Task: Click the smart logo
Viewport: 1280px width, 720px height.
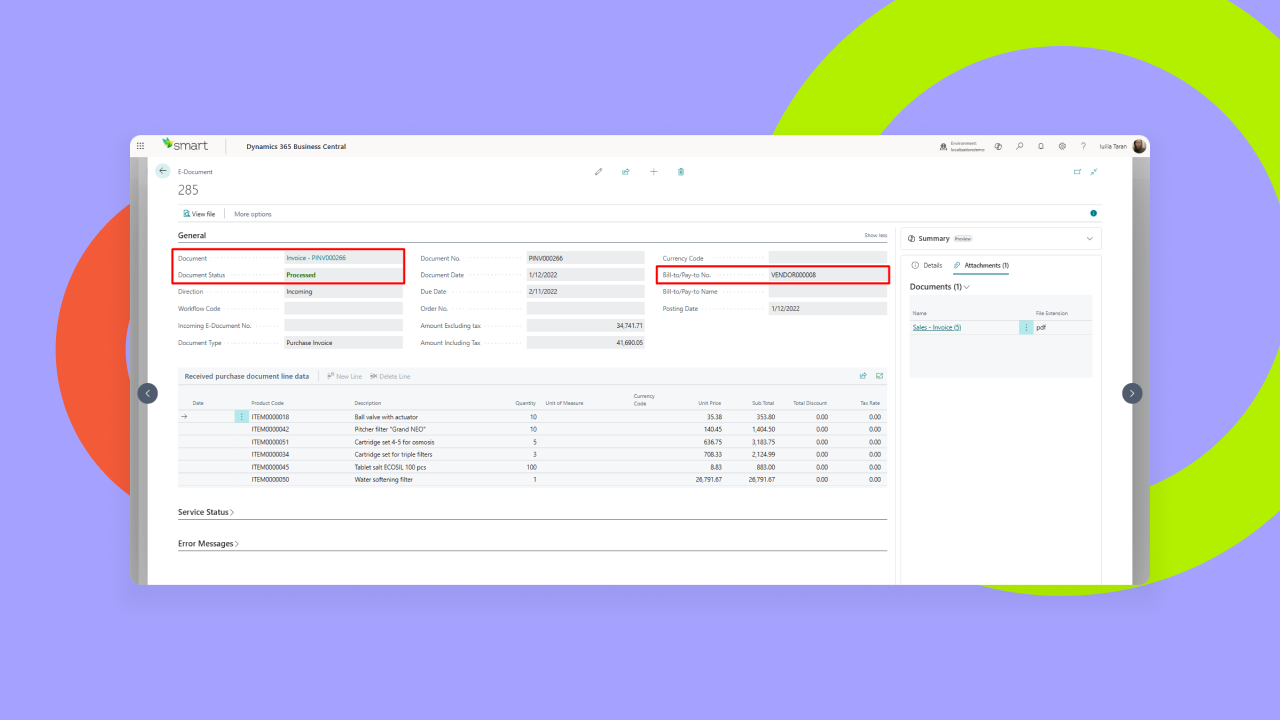Action: point(185,146)
